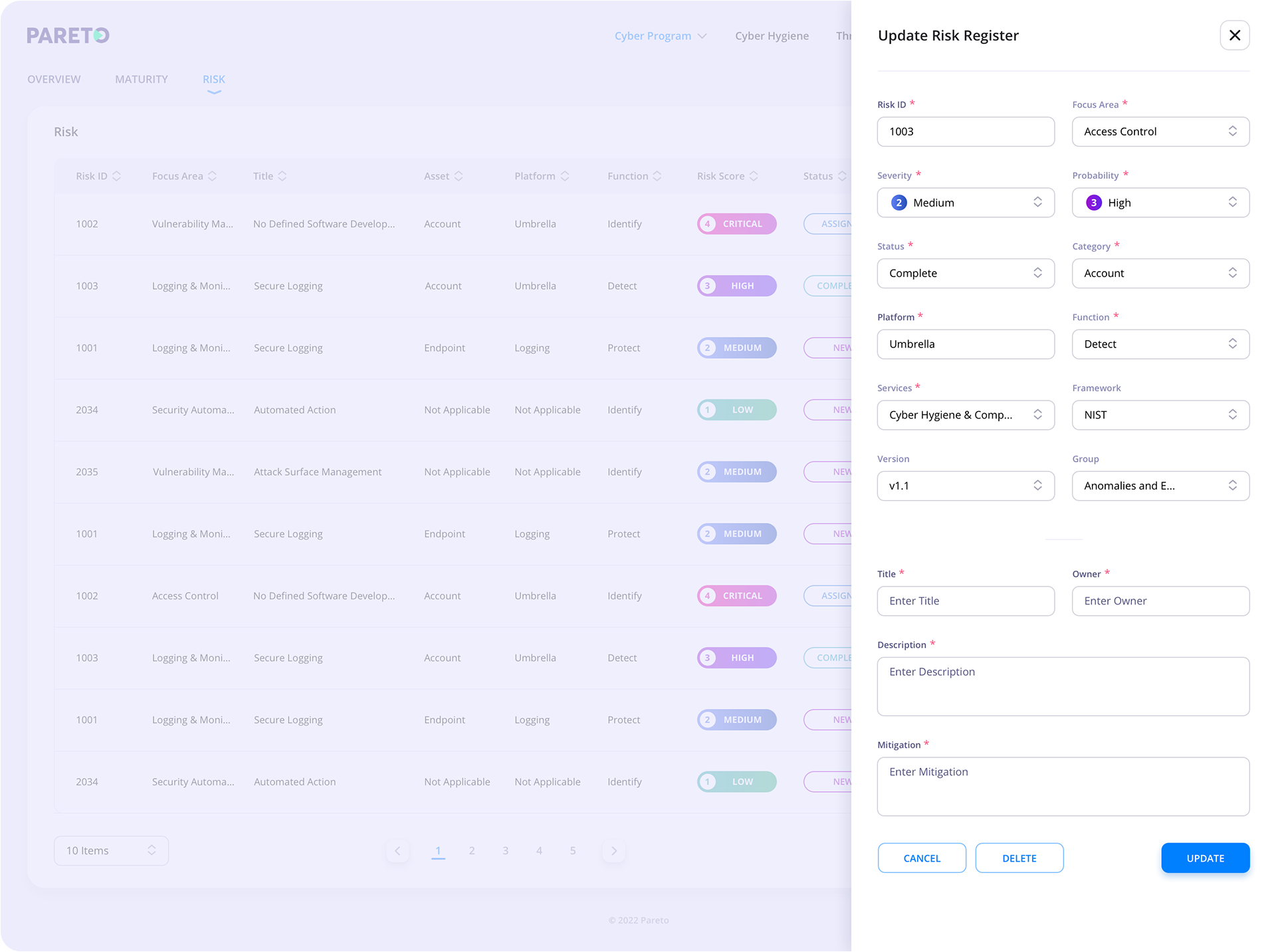Open the Services dropdown
Screen dimensions: 1276x952
(x=966, y=415)
